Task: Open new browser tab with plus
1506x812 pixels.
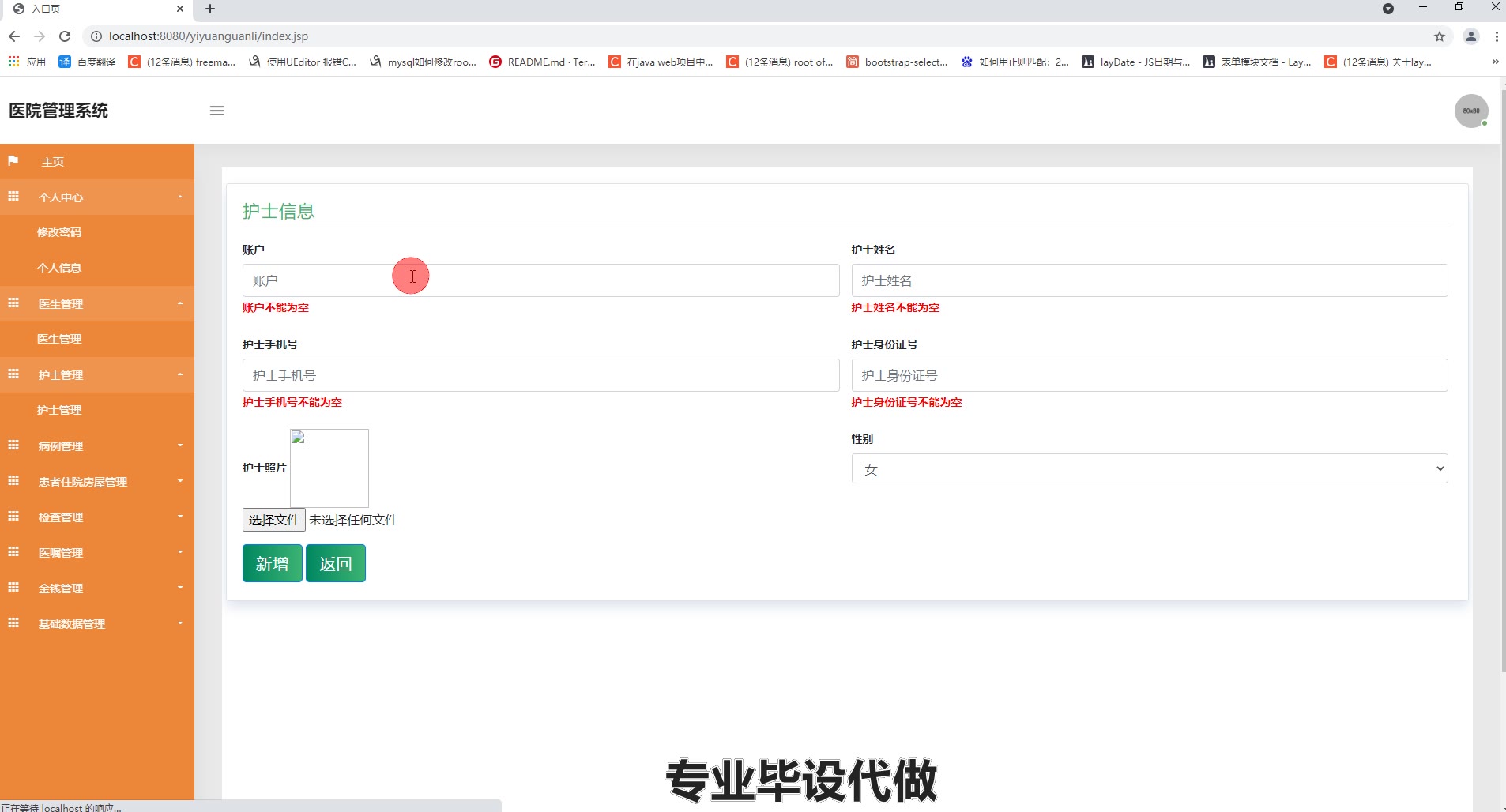Action: [210, 9]
